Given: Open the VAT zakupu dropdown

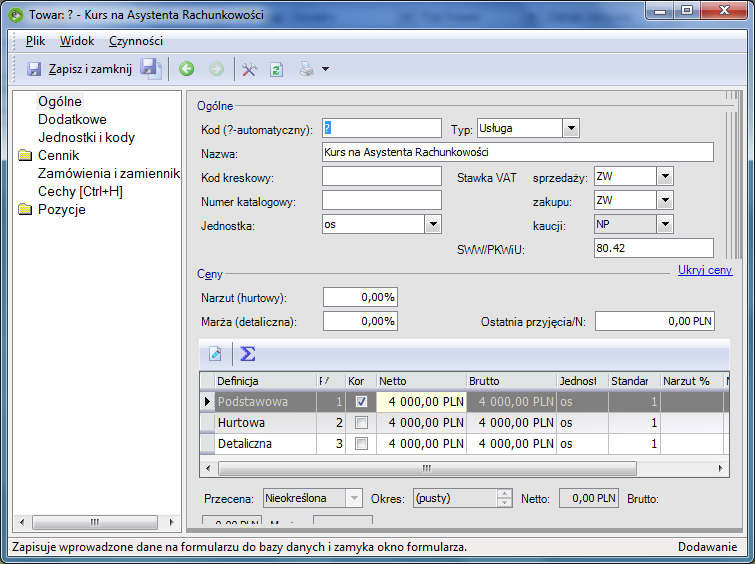Looking at the screenshot, I should (x=665, y=200).
